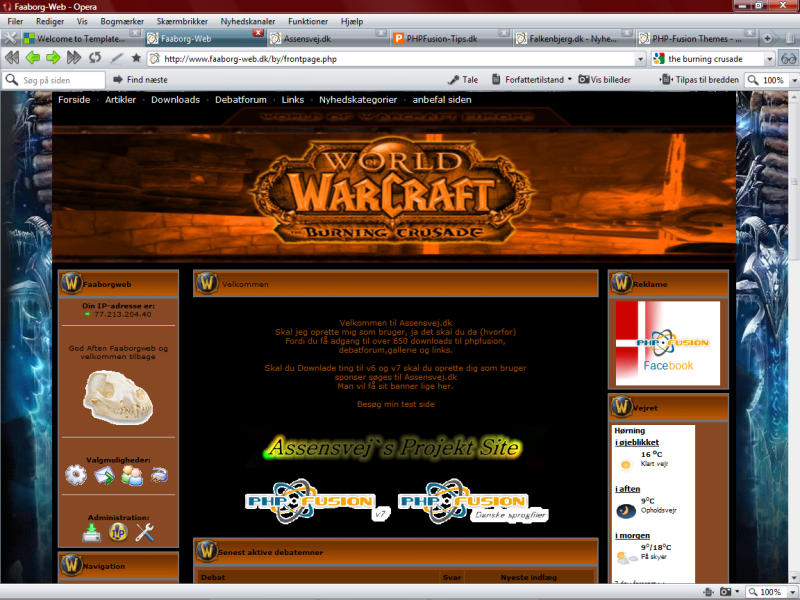The height and width of the screenshot is (600, 800).
Task: Click the fit-to-width icon in the status bar
Action: pyautogui.click(x=708, y=592)
